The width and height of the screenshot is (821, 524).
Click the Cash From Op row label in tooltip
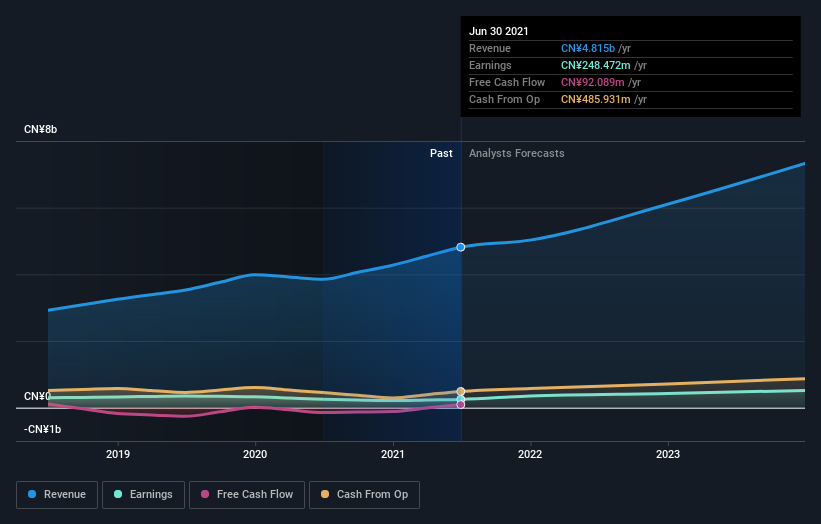[505, 99]
